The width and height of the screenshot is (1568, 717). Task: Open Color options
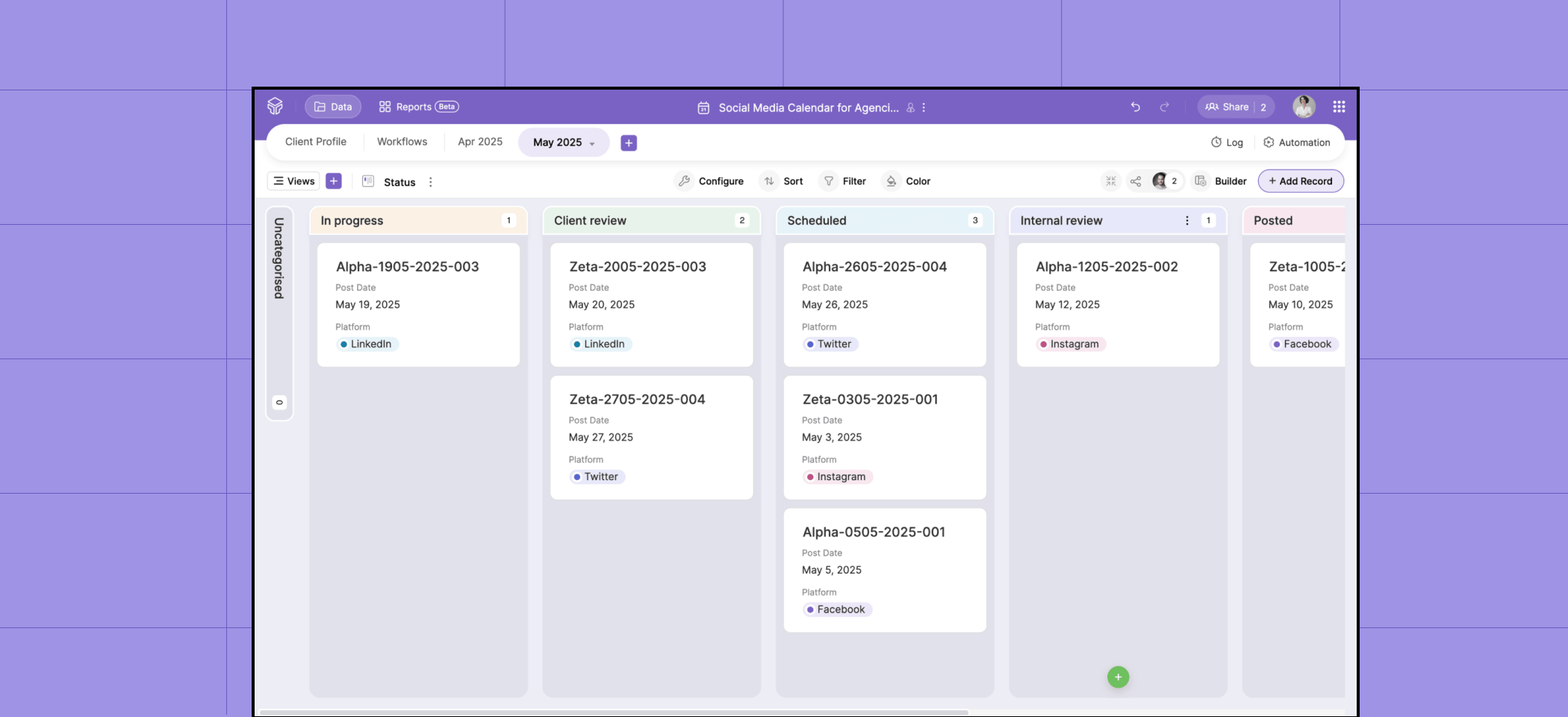pos(907,181)
